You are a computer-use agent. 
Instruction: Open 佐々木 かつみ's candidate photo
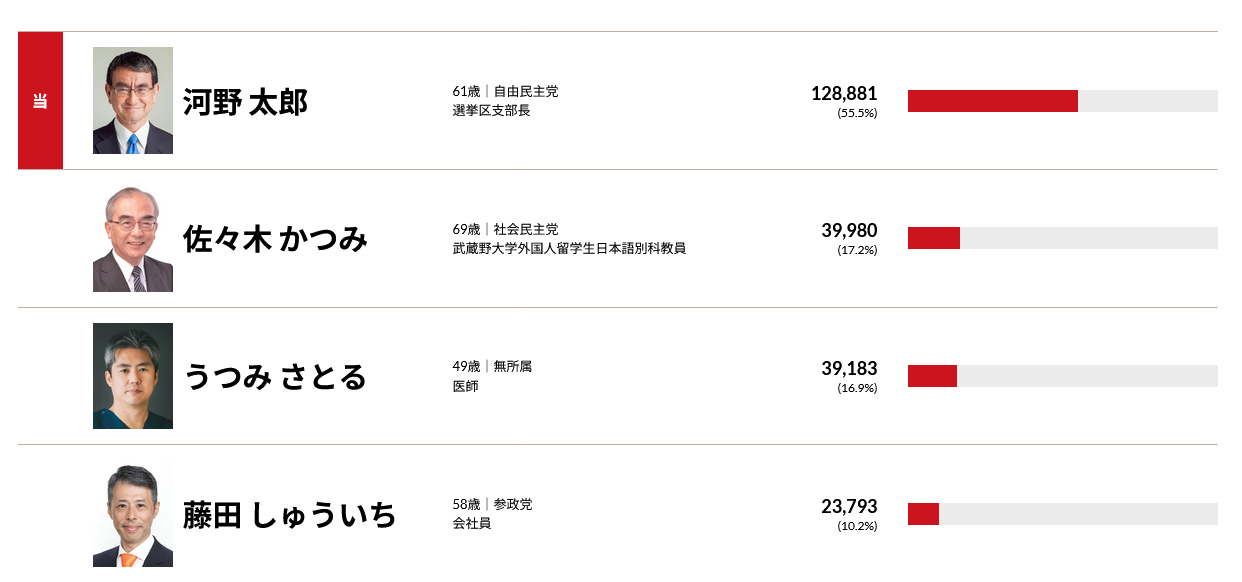[x=133, y=239]
